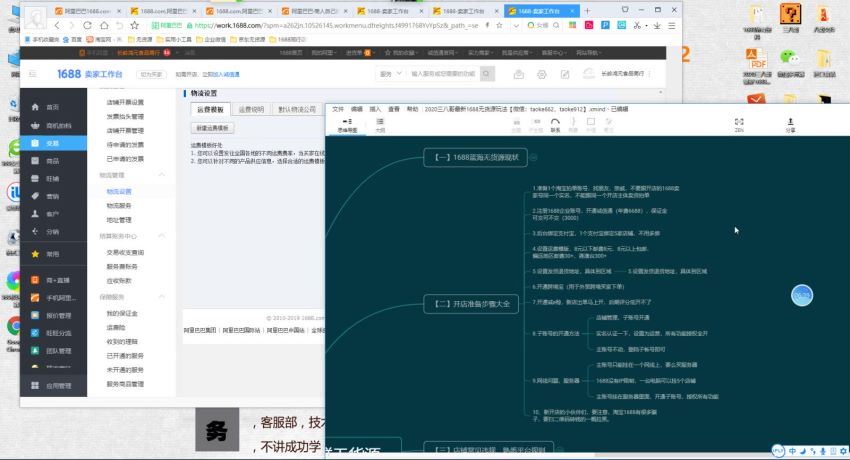Open the 服务 dropdown in search bar
This screenshot has height=460, width=850.
click(x=390, y=74)
